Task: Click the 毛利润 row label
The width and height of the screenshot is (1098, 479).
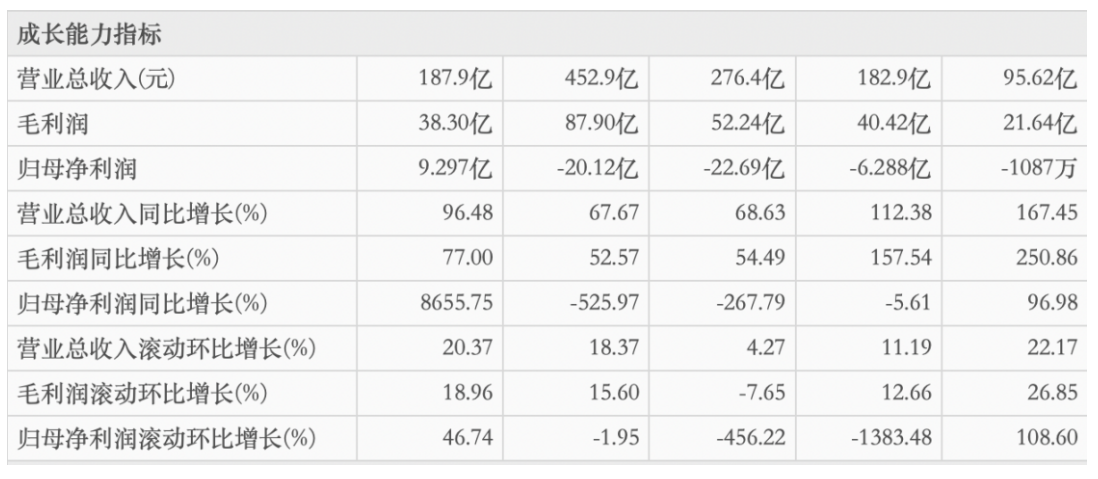Action: tap(53, 124)
